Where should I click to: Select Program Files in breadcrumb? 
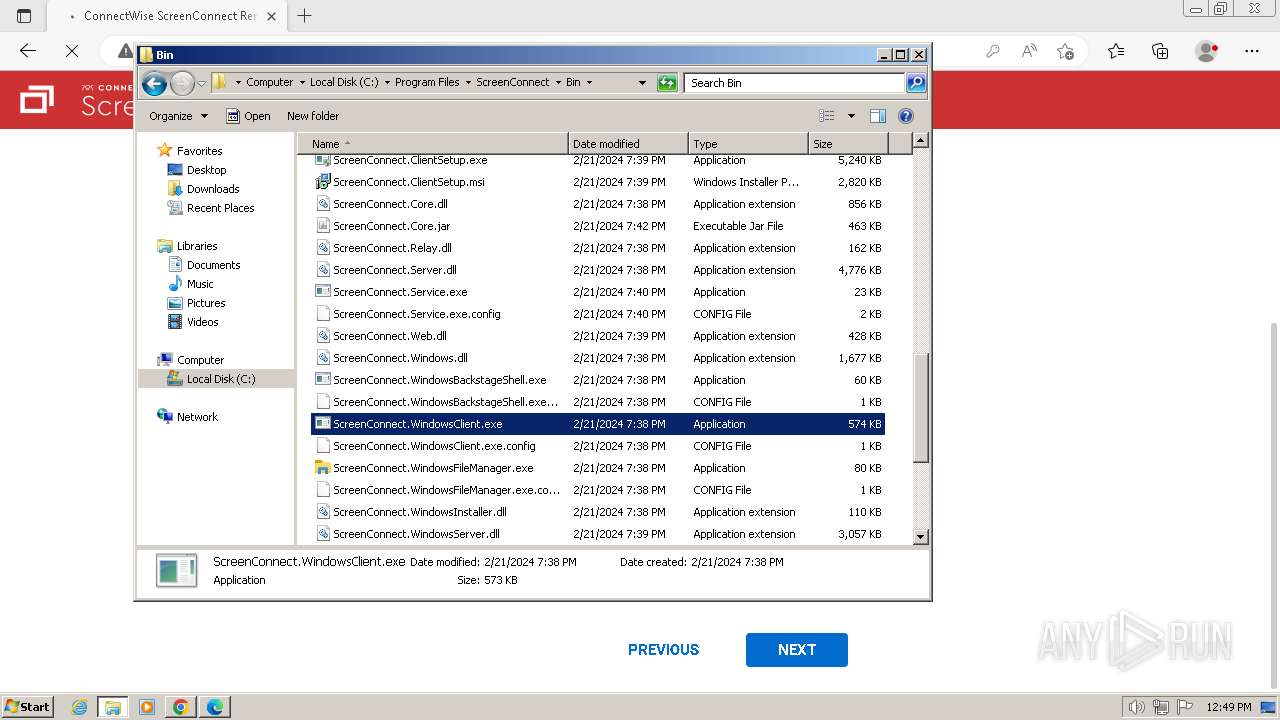[427, 82]
